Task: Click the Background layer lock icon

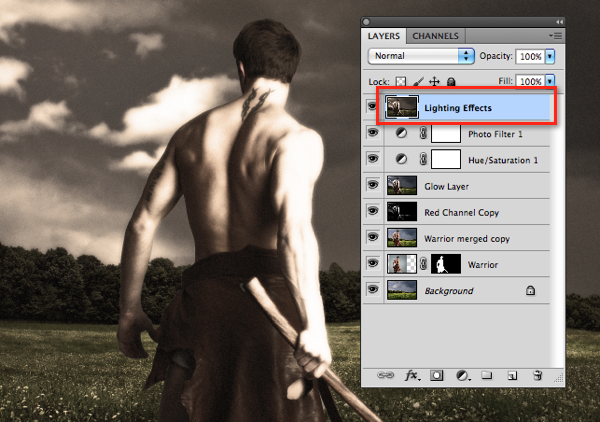Action: (530, 290)
